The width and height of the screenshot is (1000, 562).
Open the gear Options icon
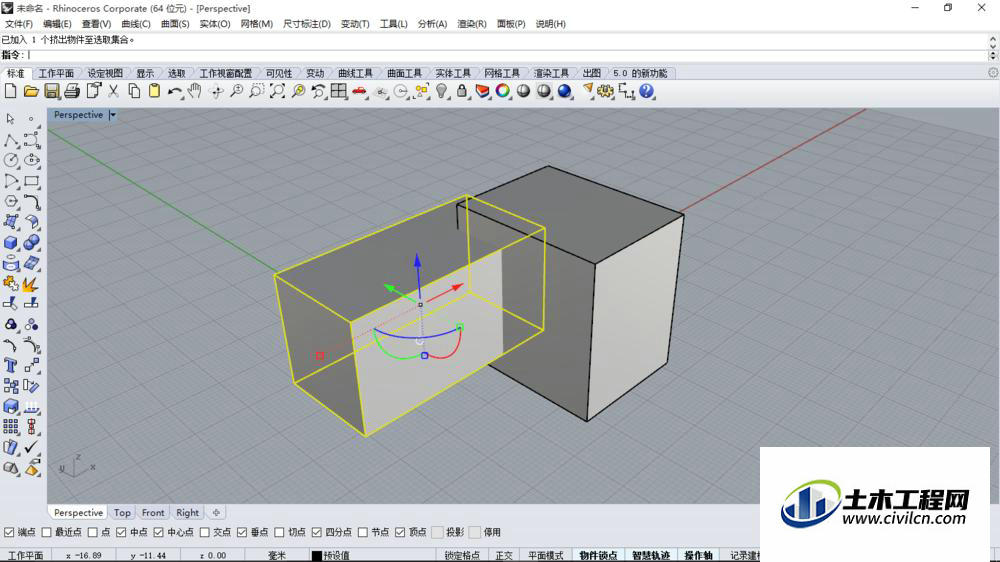(x=605, y=91)
